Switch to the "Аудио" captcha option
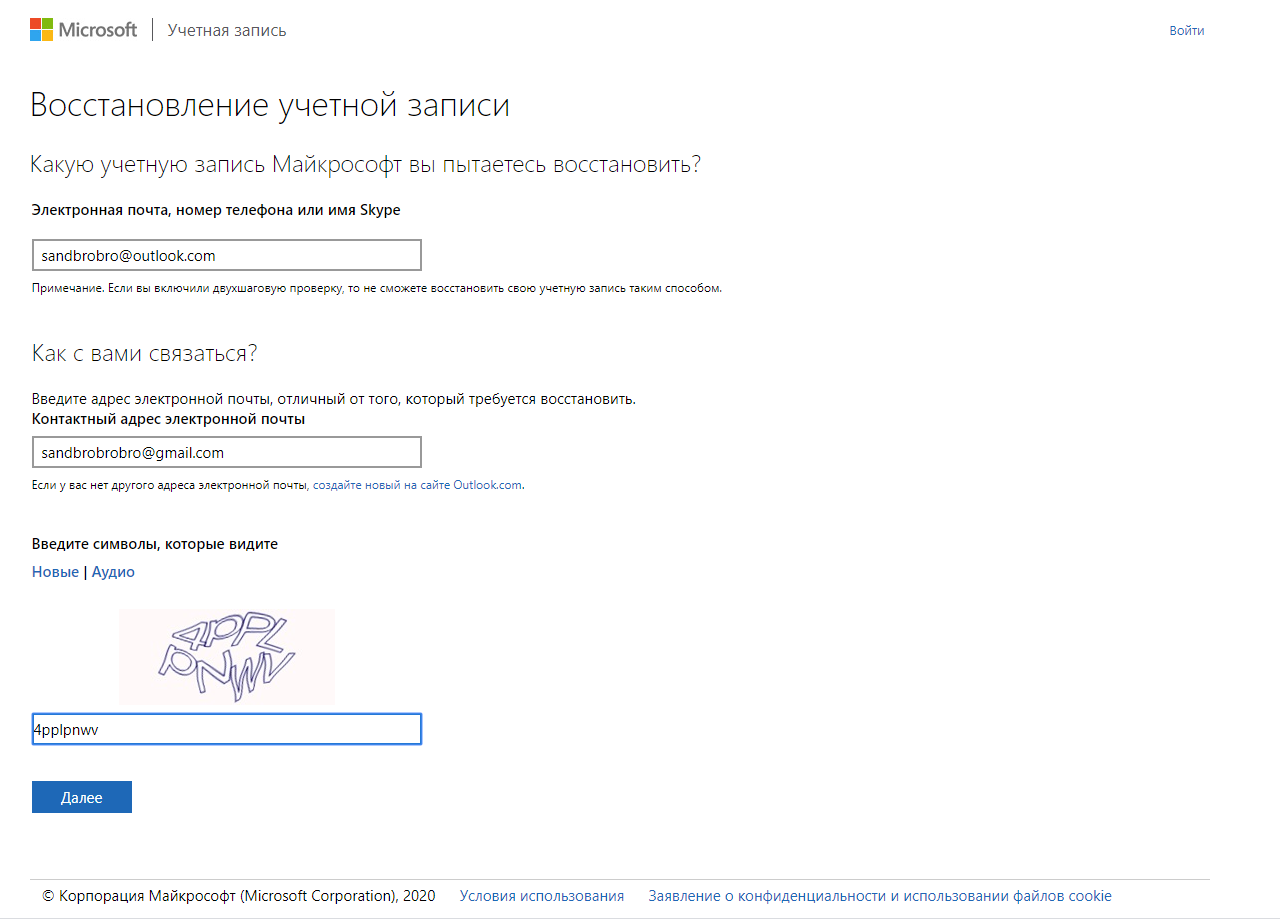The width and height of the screenshot is (1280, 920). [113, 572]
